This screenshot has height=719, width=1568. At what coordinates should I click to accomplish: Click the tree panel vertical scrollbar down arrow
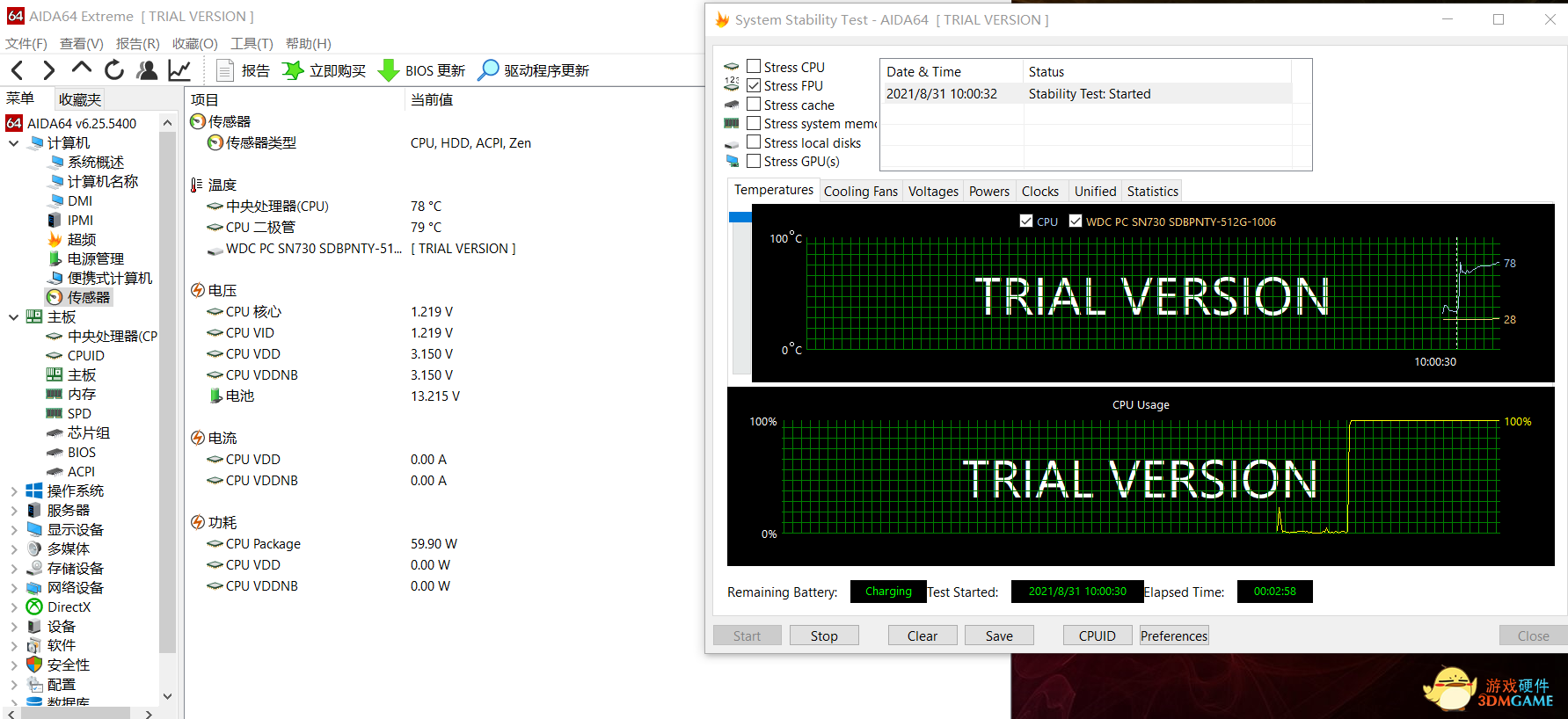pos(167,696)
